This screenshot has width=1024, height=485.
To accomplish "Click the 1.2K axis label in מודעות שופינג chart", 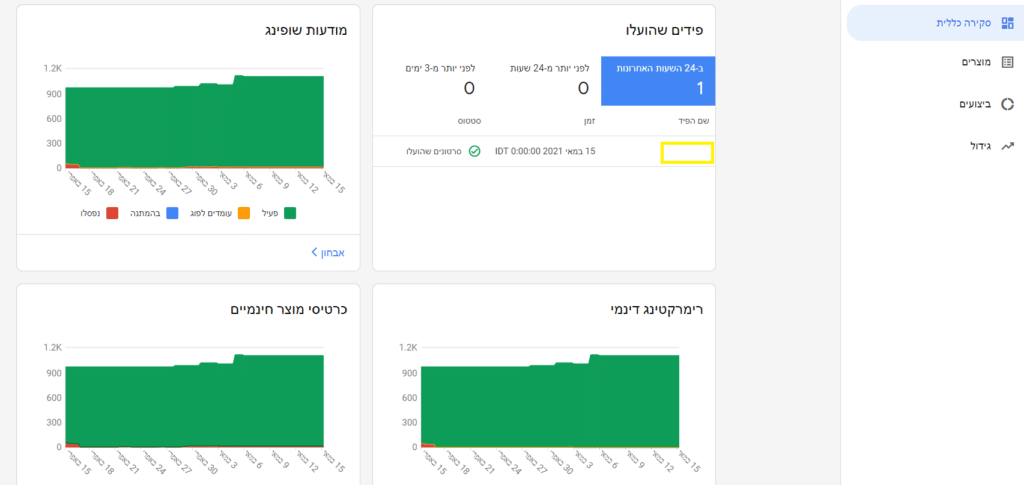I will pyautogui.click(x=52, y=69).
